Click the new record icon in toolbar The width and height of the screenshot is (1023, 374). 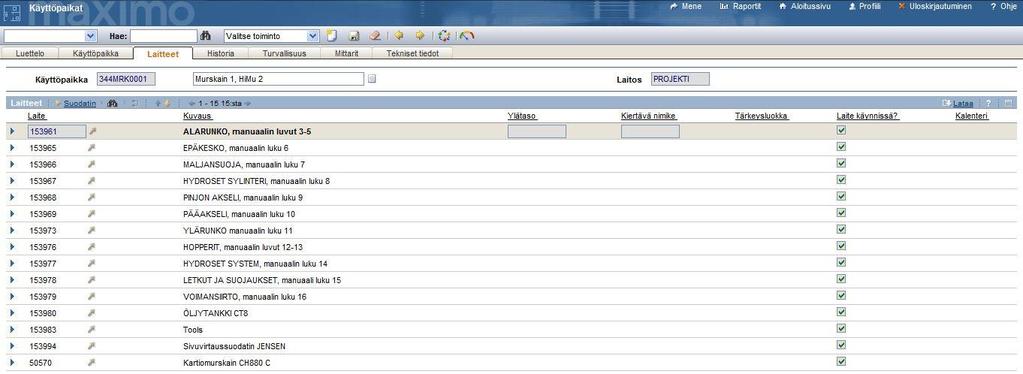click(331, 36)
